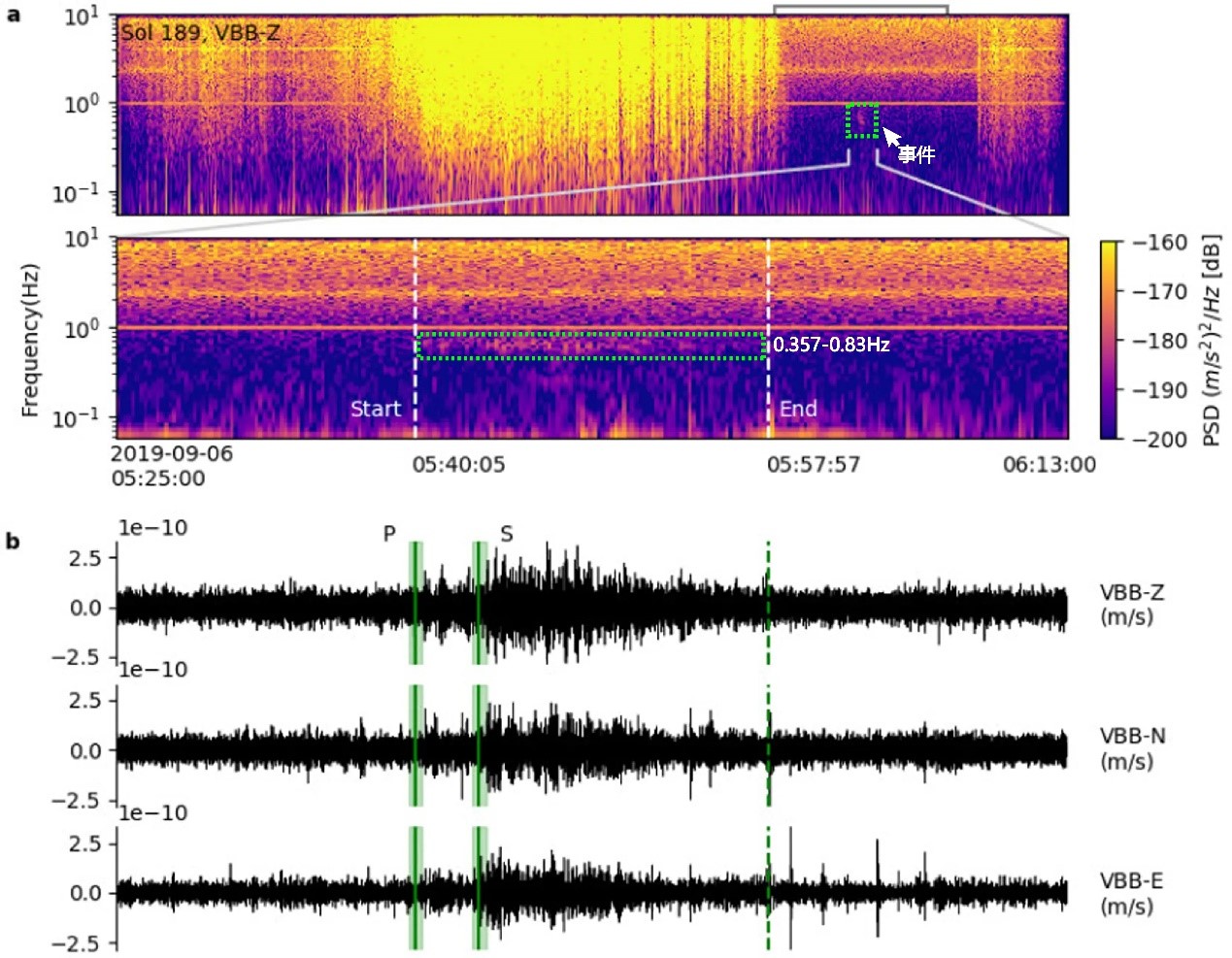
Task: Click the 0.357-0.83Hz frequency label
Action: (x=831, y=345)
